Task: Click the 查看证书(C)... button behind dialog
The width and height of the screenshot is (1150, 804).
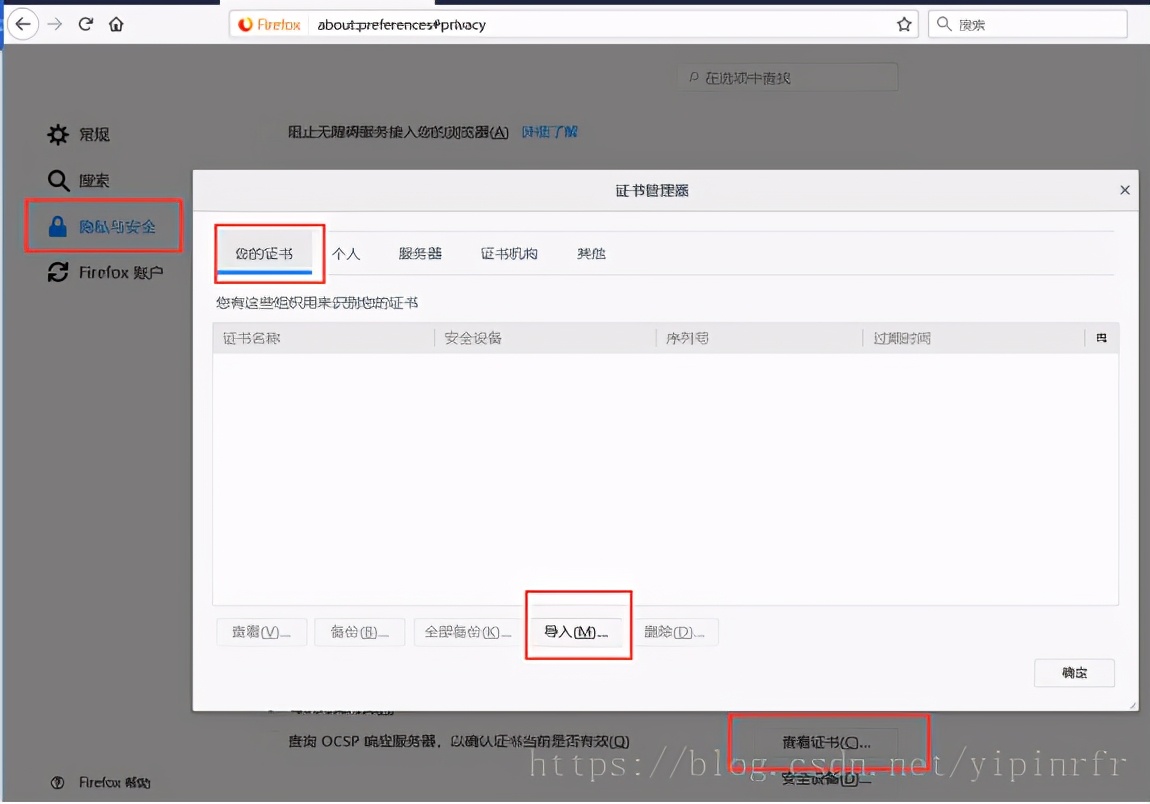Action: pyautogui.click(x=827, y=742)
